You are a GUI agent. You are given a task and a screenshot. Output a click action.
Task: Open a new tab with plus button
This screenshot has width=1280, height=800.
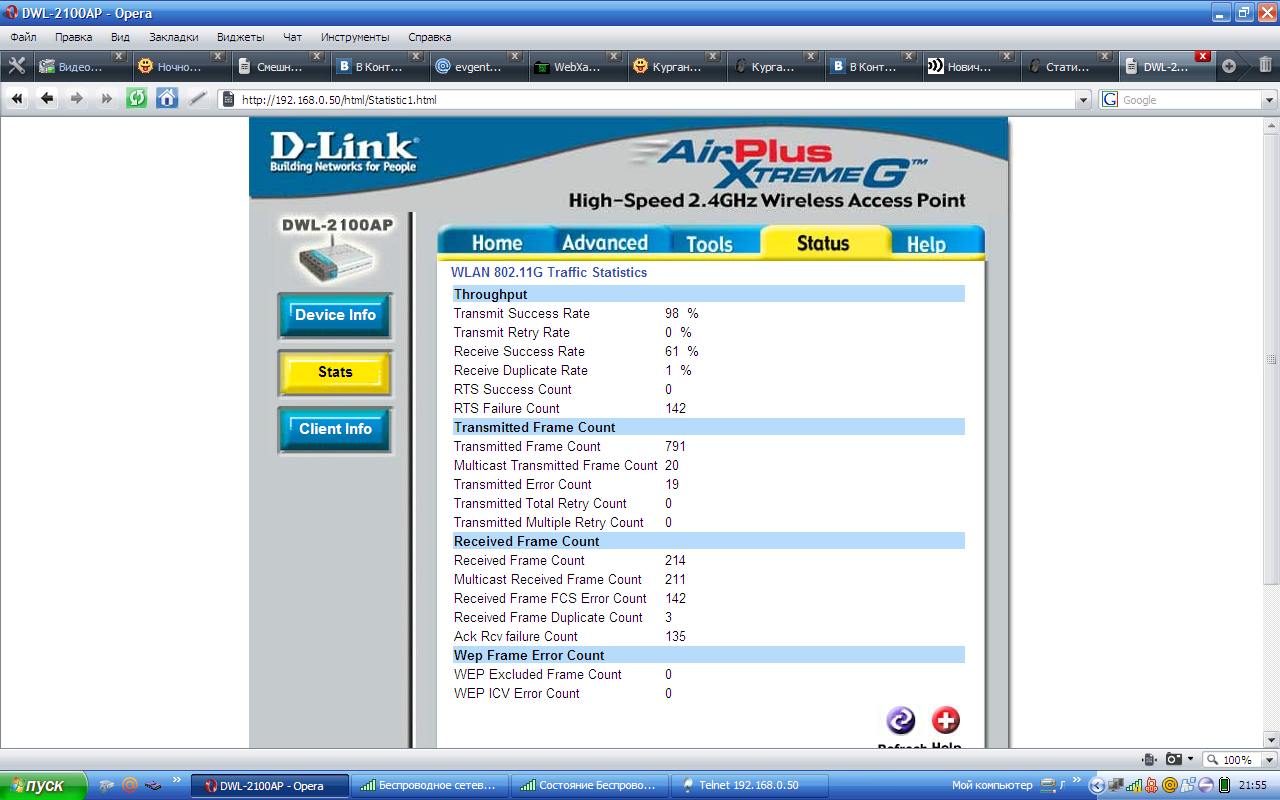(x=1229, y=66)
